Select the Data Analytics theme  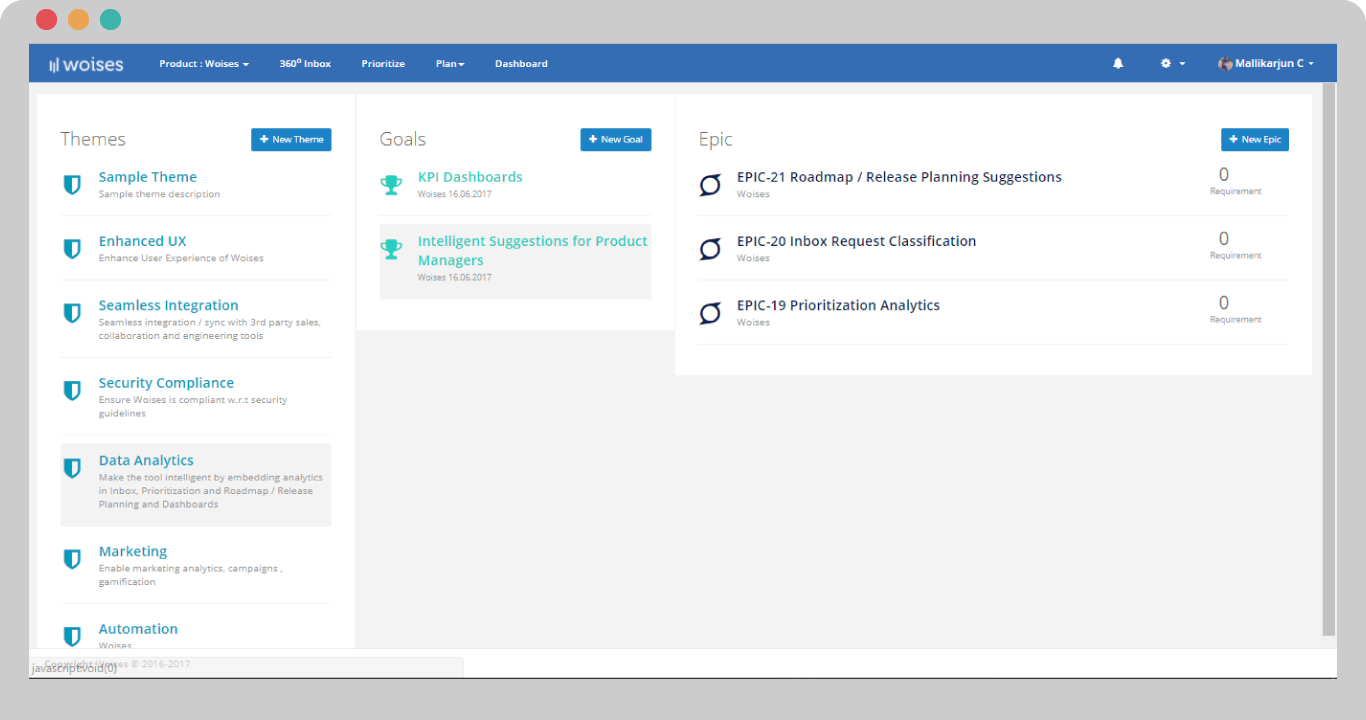coord(146,461)
